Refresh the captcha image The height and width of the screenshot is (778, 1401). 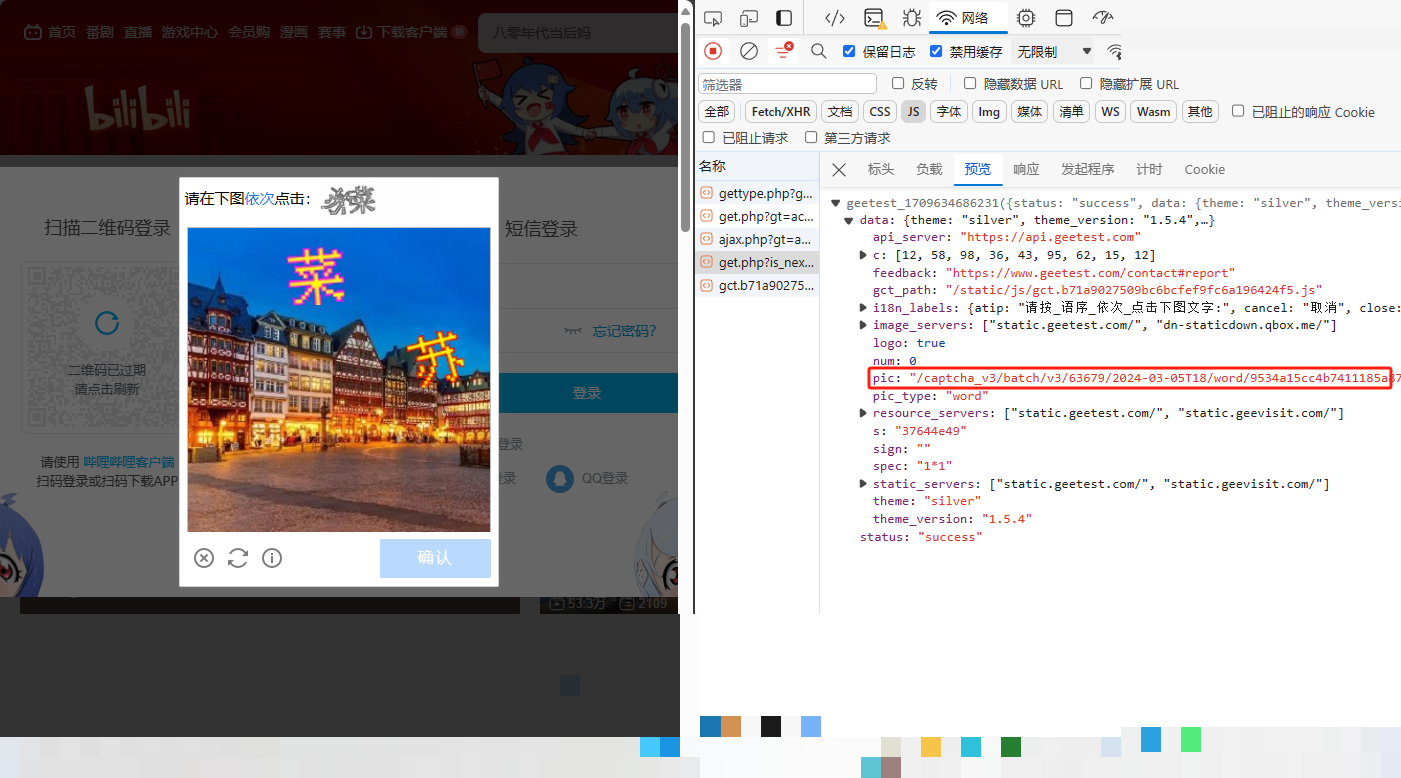[x=238, y=558]
